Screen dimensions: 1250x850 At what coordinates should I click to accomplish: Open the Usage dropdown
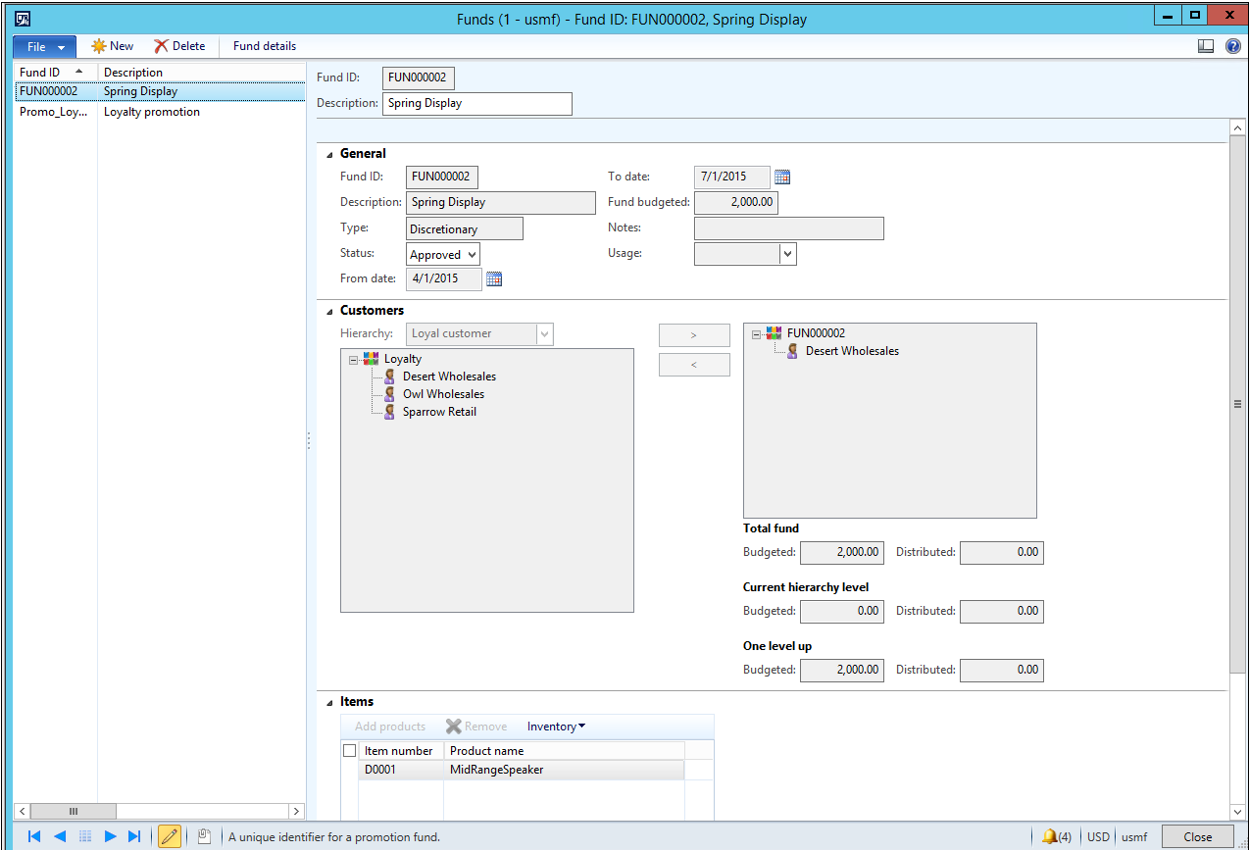(x=787, y=254)
